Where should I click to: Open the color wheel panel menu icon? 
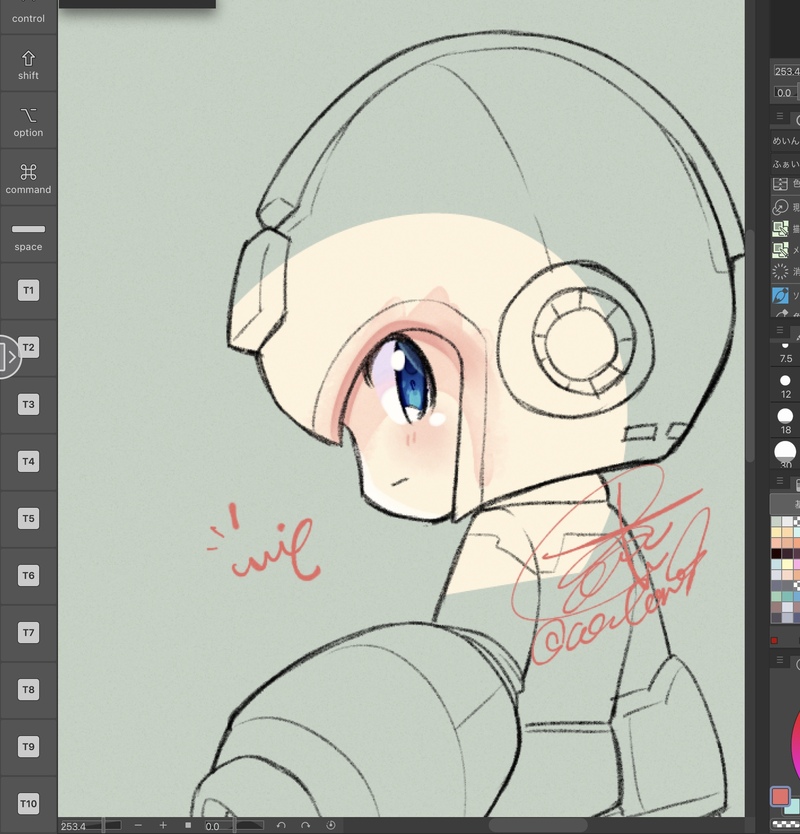(x=780, y=660)
